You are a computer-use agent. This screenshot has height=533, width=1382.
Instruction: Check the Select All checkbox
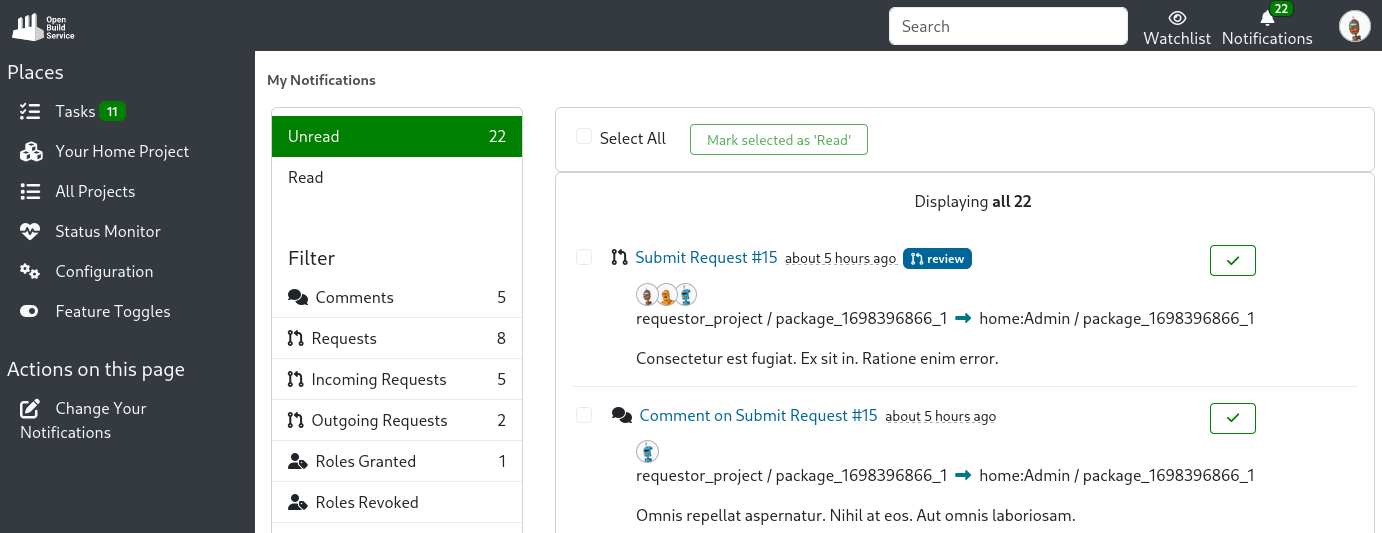click(x=584, y=137)
